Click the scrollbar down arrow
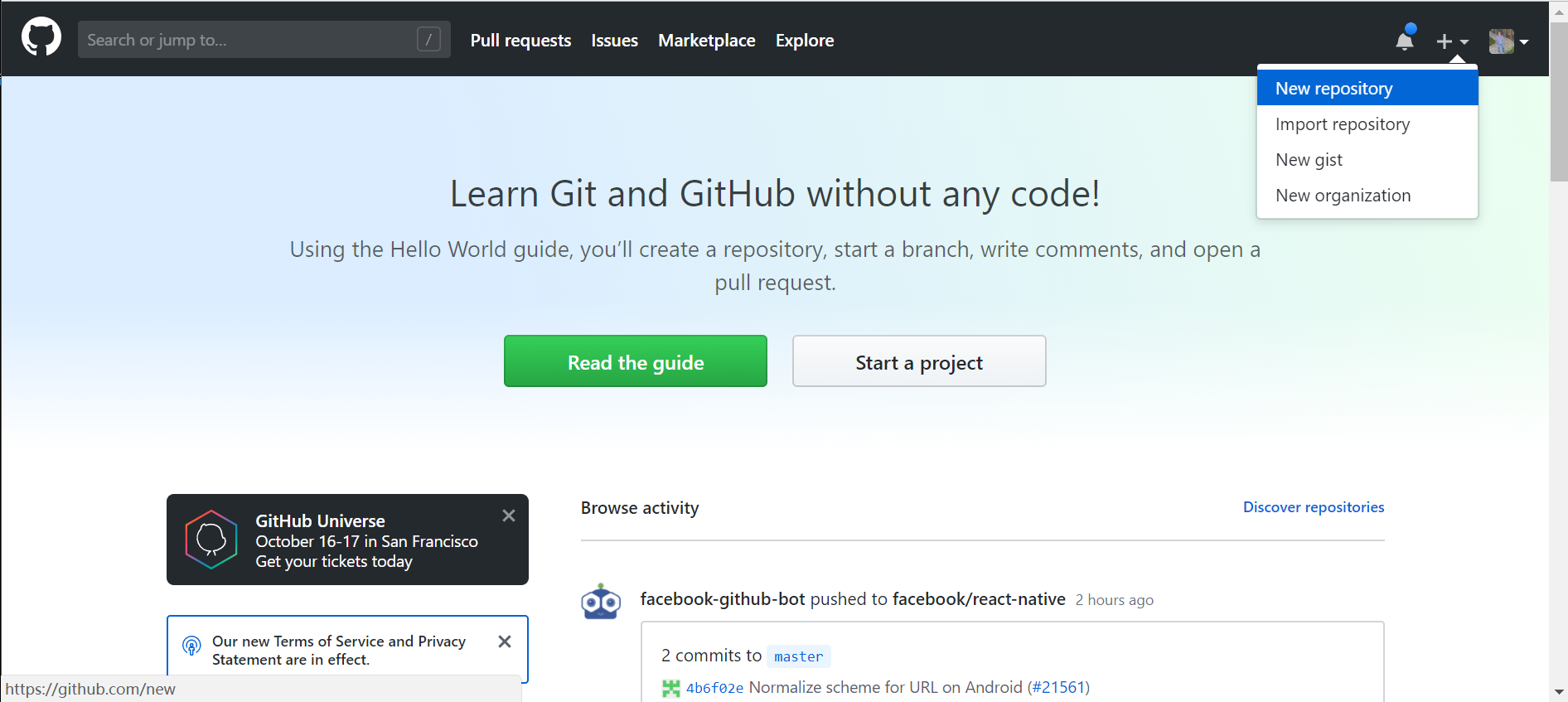Screen dimensions: 1568x702 tap(1559, 692)
